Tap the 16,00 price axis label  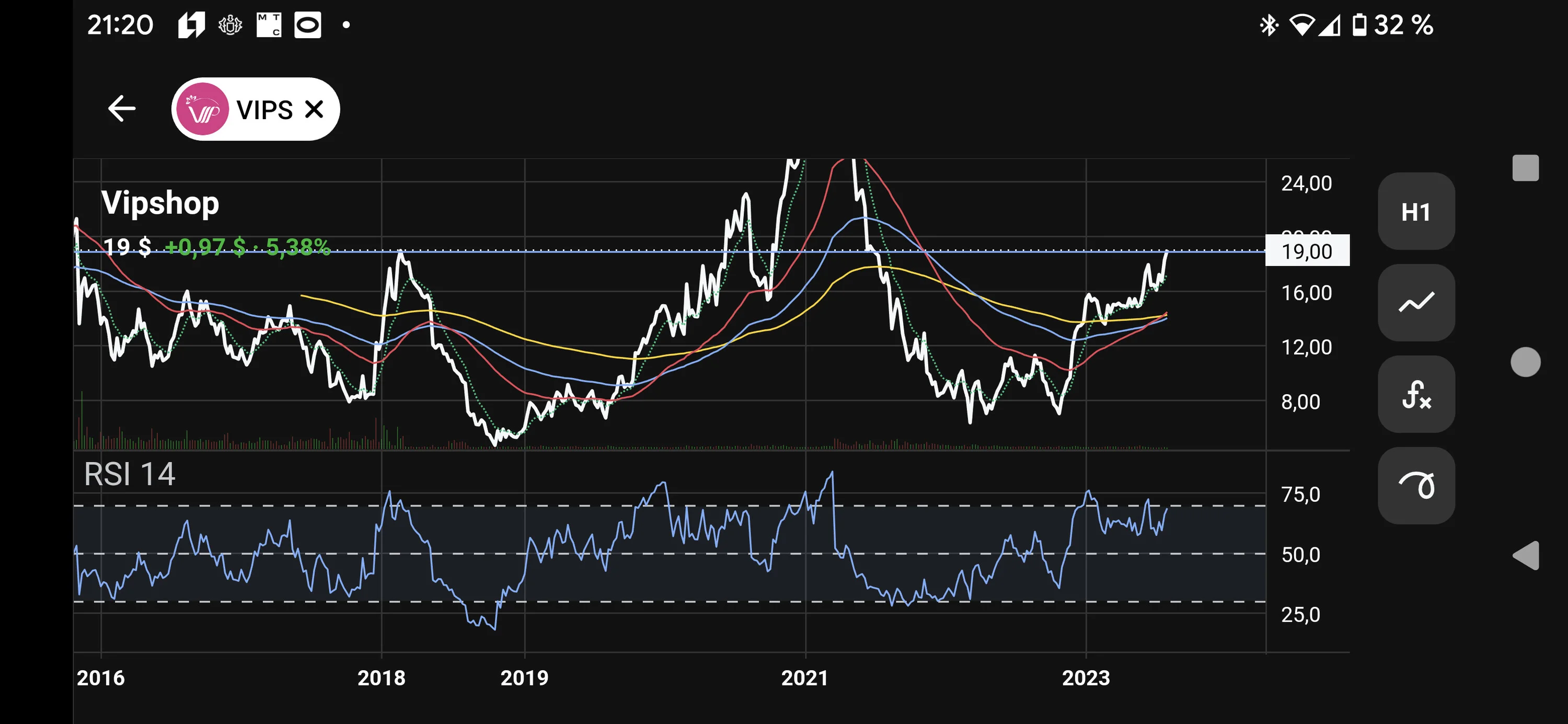[x=1306, y=293]
